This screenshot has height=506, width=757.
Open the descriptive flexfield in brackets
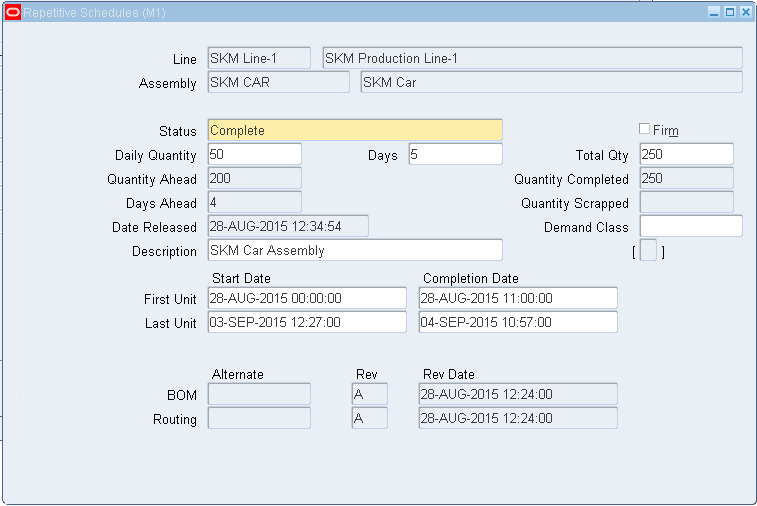point(648,251)
